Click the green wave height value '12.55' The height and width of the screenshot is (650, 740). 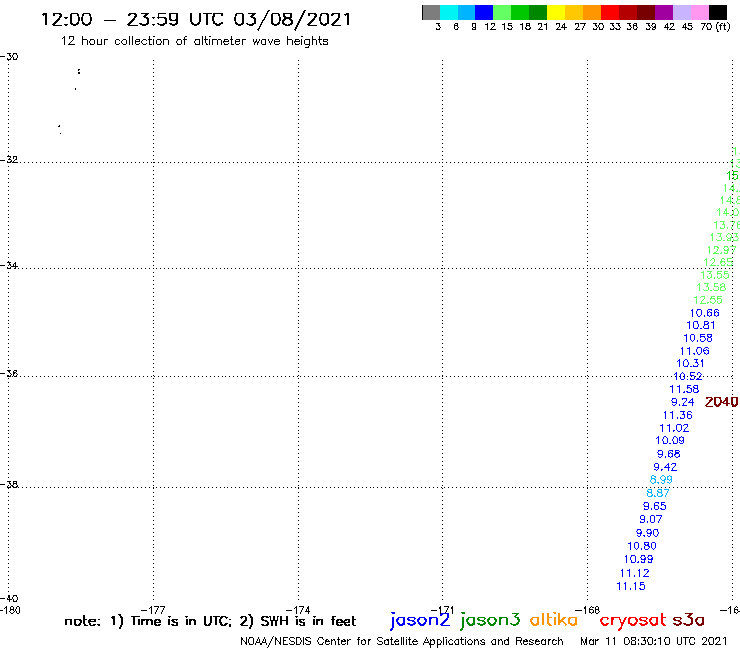(708, 300)
